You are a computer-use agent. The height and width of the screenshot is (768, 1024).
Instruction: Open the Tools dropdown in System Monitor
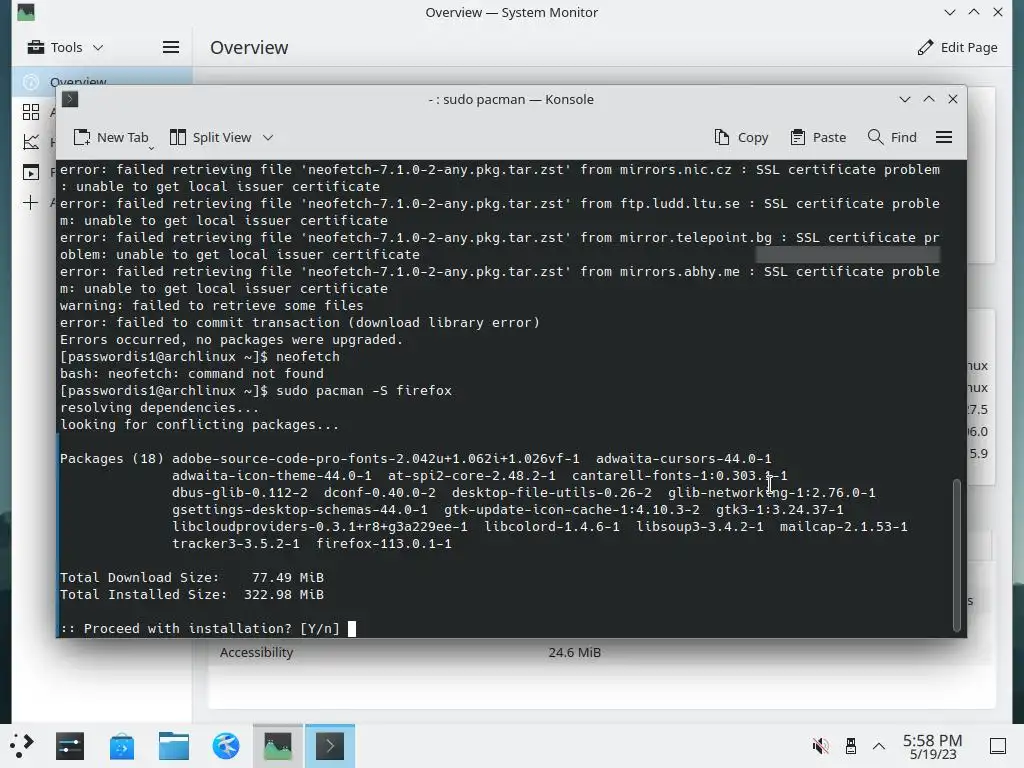(x=65, y=48)
